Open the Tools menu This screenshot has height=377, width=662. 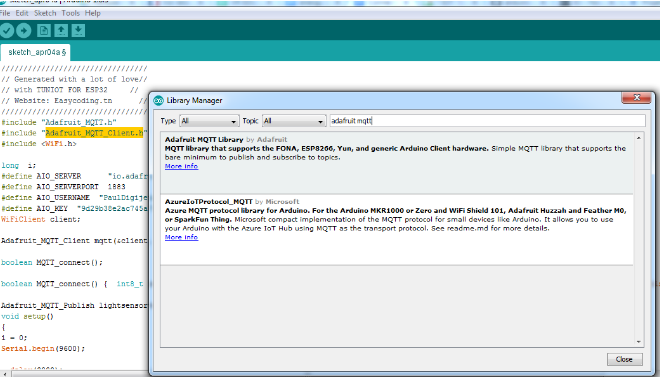(70, 13)
